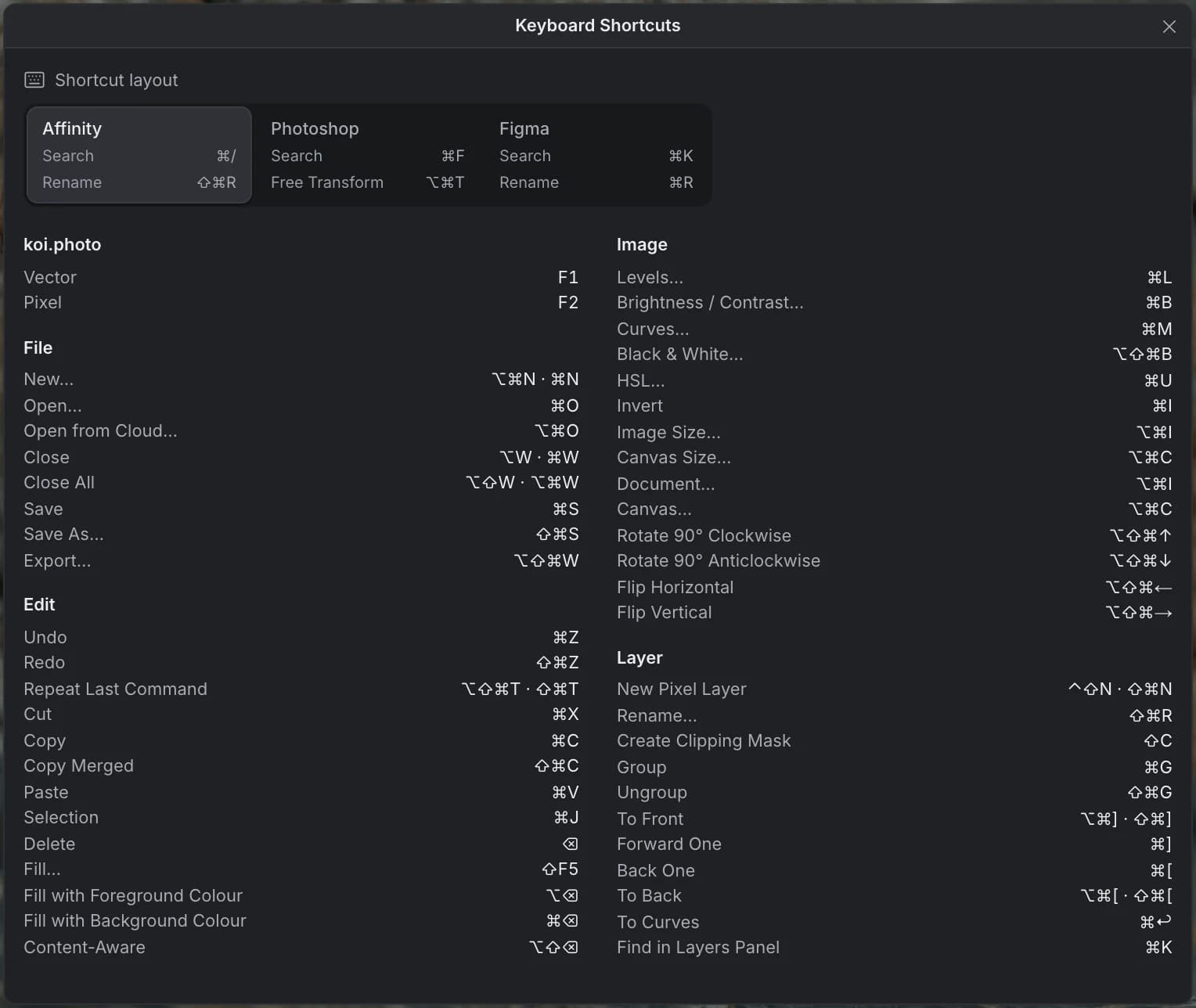
Task: Select the Create Clipping Mask entry
Action: [x=894, y=740]
